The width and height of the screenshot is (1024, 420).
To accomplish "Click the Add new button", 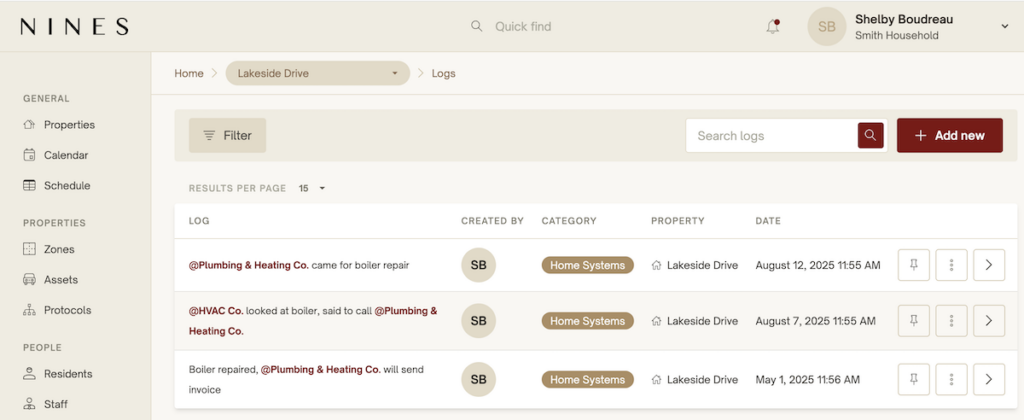I will [x=950, y=135].
